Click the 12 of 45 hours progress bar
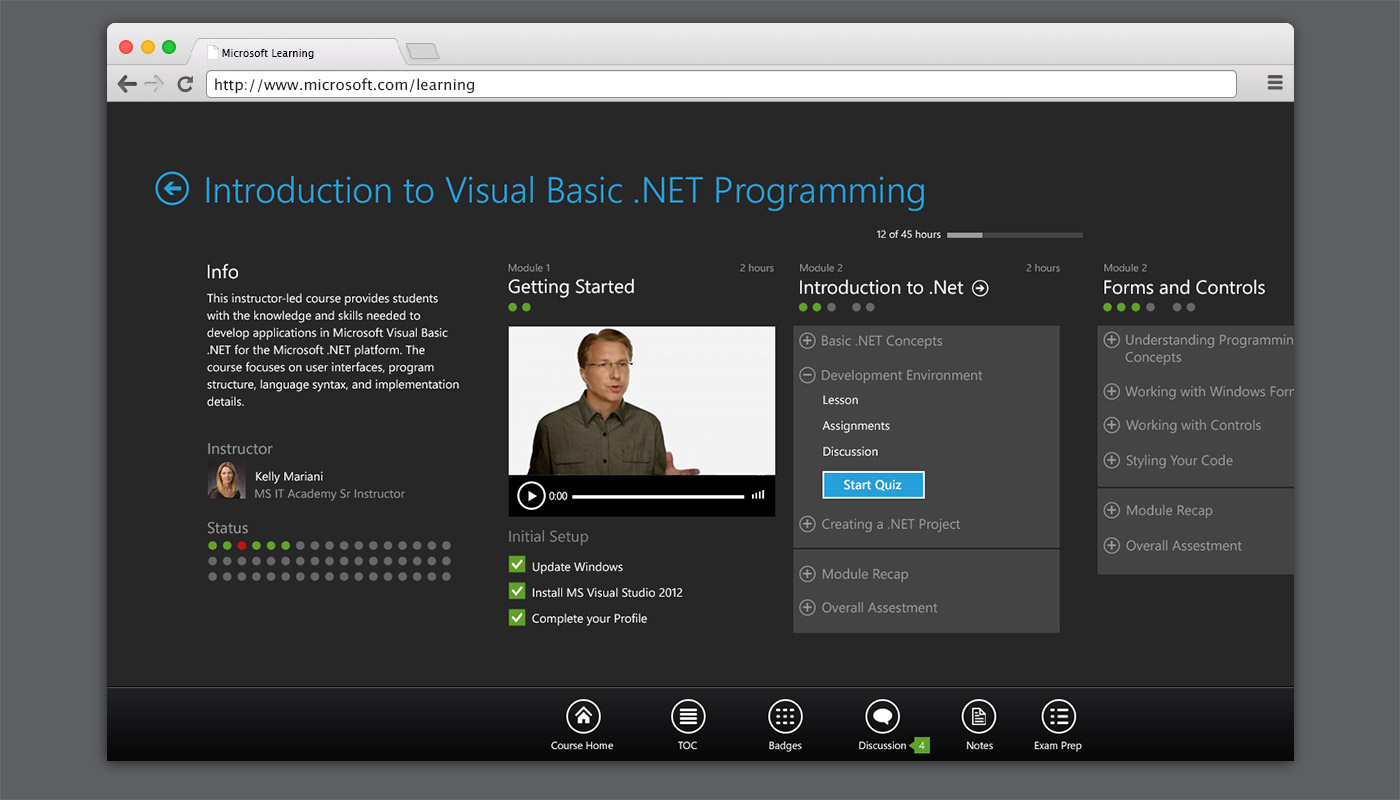This screenshot has height=800, width=1400. (1015, 235)
